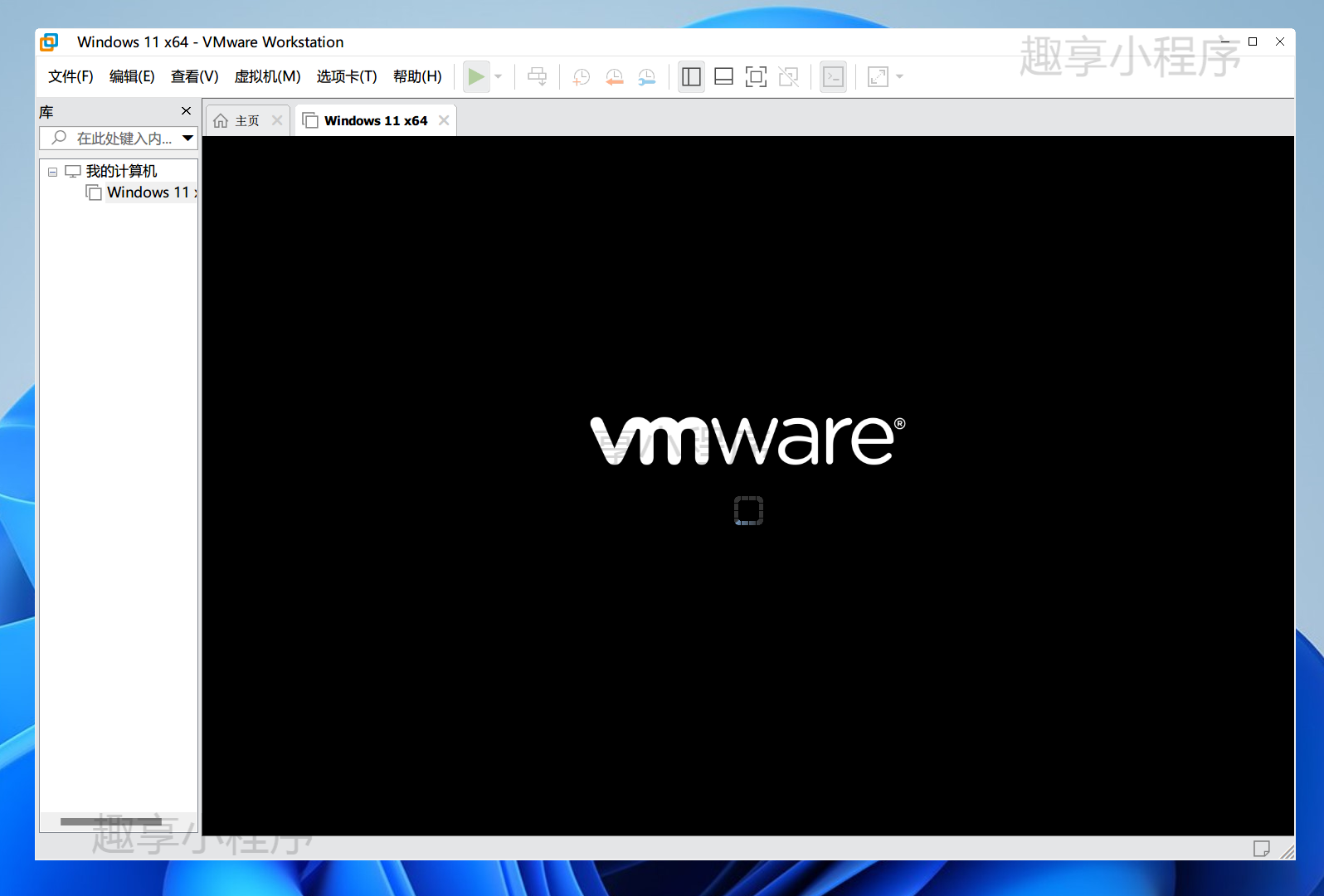Select 我的计算机 in the library tree
This screenshot has height=896, width=1324.
point(121,171)
